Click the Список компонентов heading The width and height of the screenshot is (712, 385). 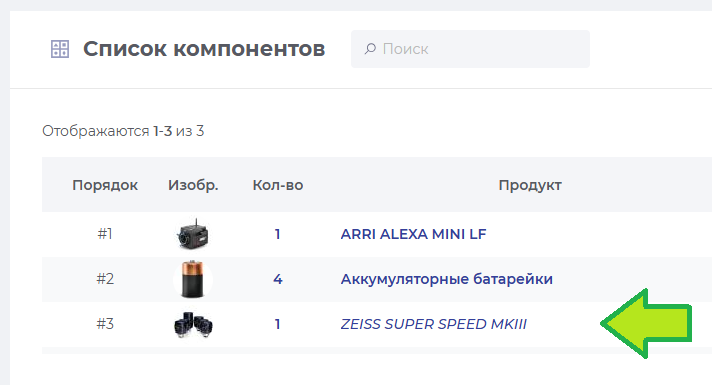[204, 49]
